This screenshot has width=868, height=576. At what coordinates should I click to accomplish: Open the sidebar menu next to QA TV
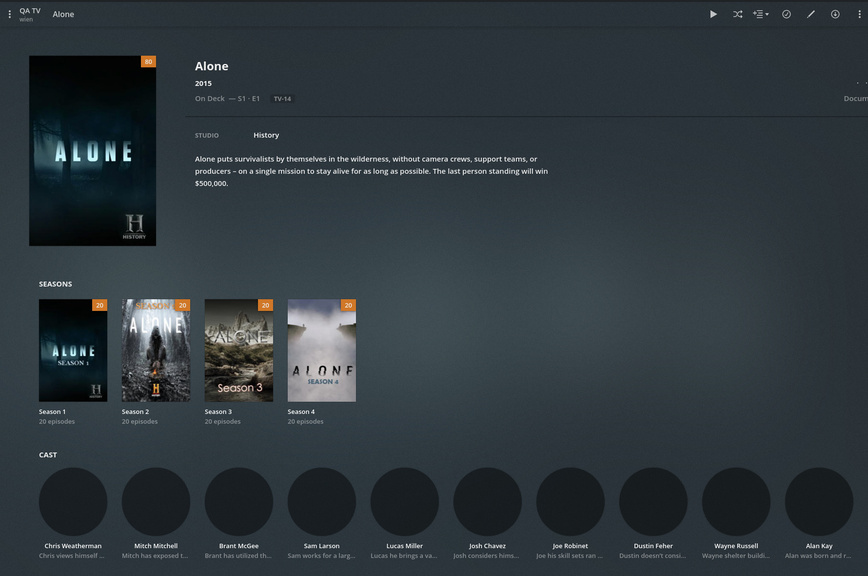[x=9, y=14]
